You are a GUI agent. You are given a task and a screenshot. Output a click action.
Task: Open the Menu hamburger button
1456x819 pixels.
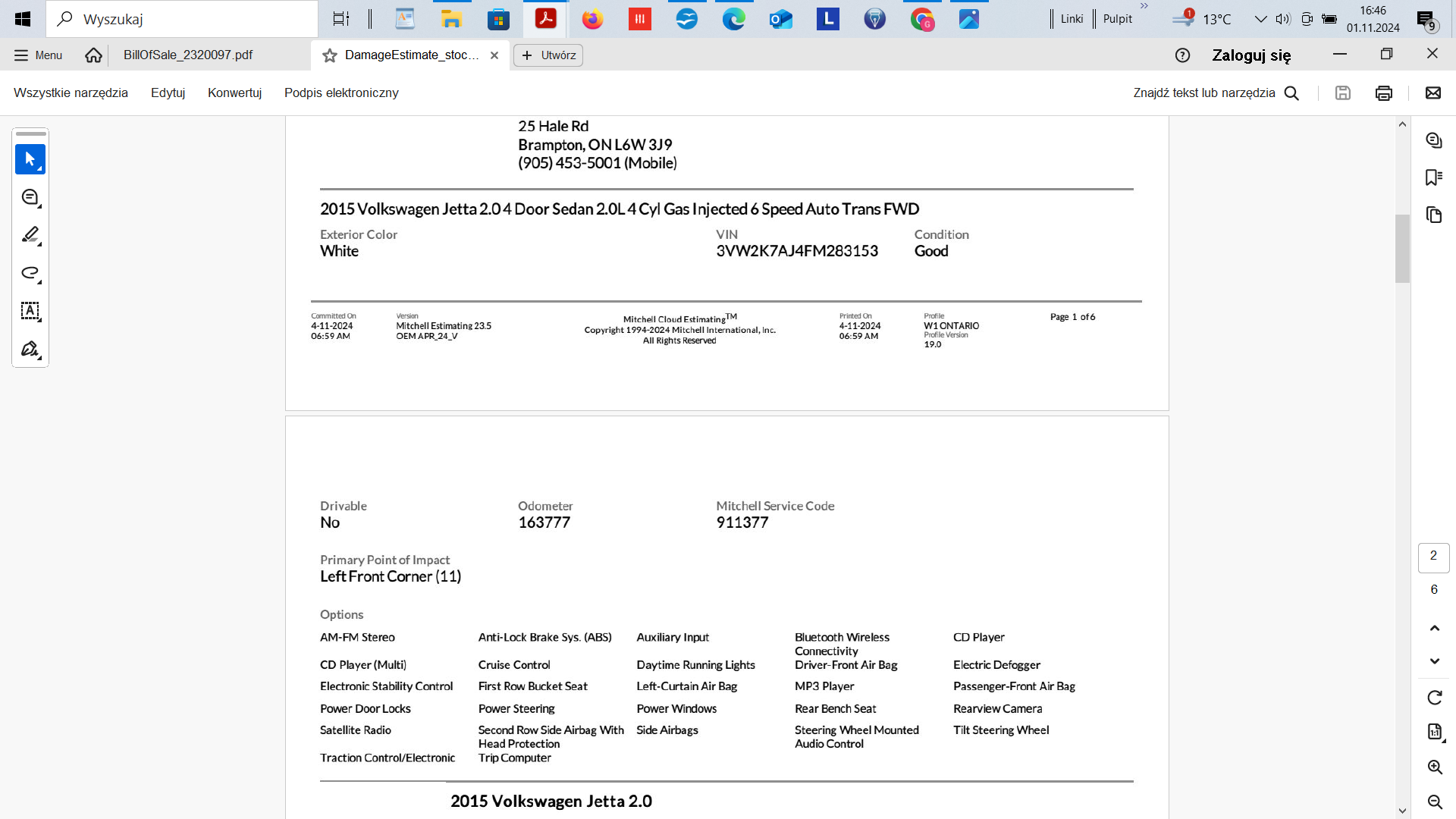point(39,55)
